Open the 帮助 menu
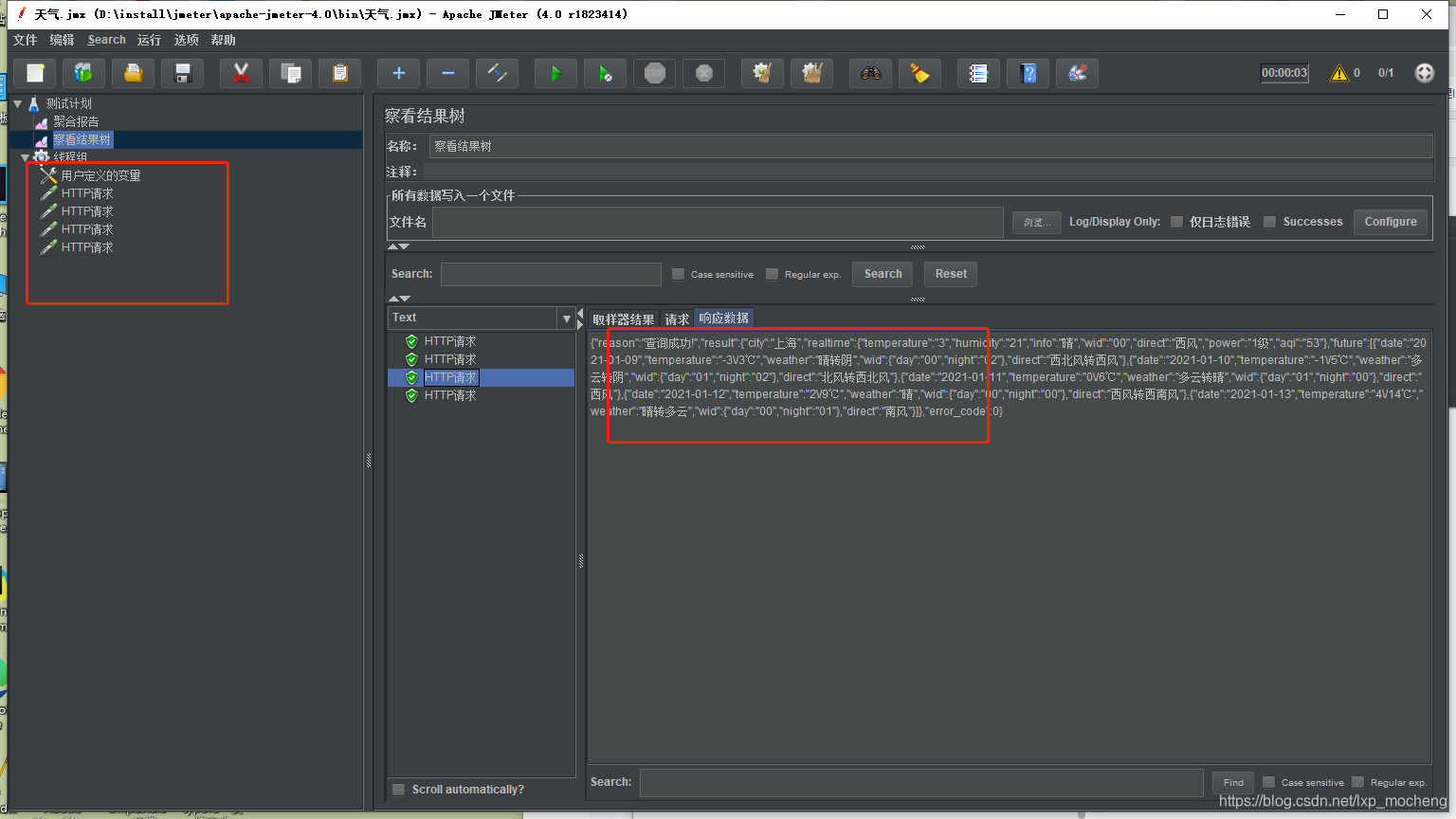 tap(223, 40)
